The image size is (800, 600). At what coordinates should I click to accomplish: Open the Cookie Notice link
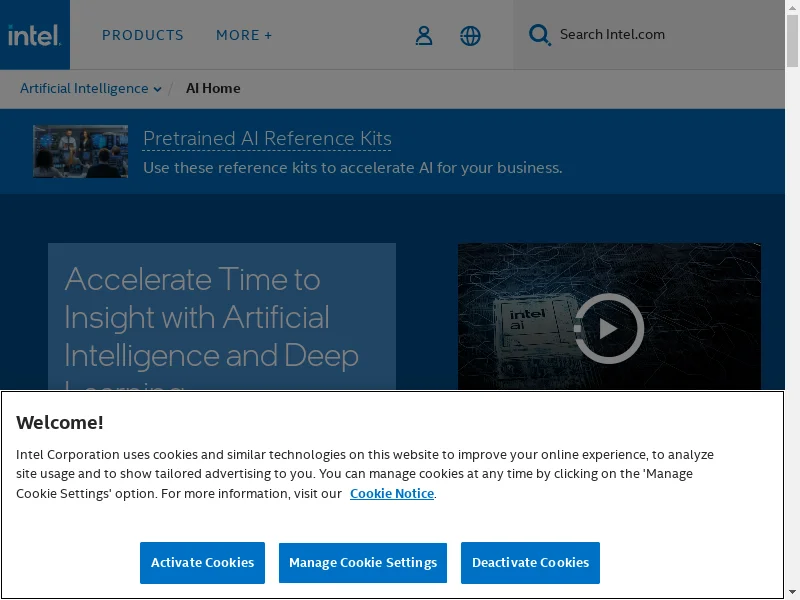pyautogui.click(x=392, y=494)
